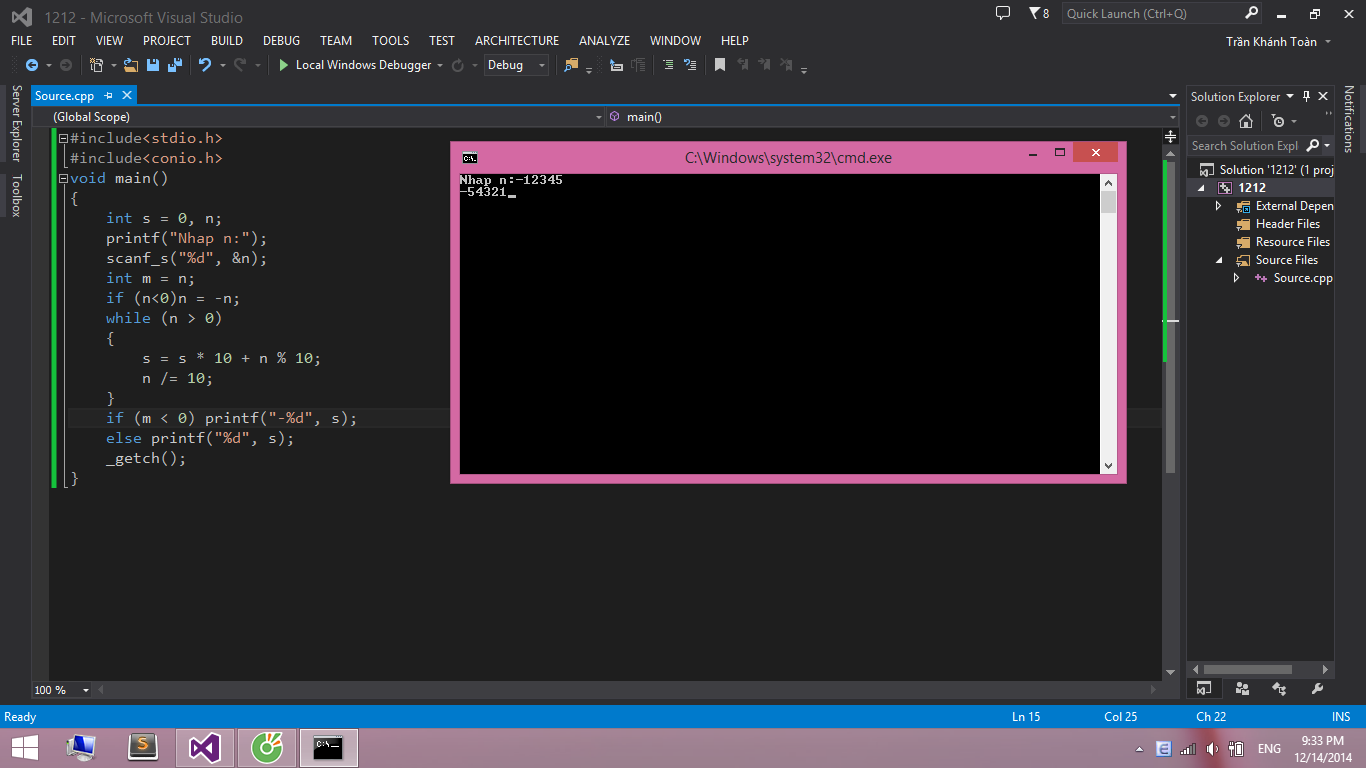The height and width of the screenshot is (768, 1366).
Task: Click the volume speaker tray icon
Action: point(1211,748)
